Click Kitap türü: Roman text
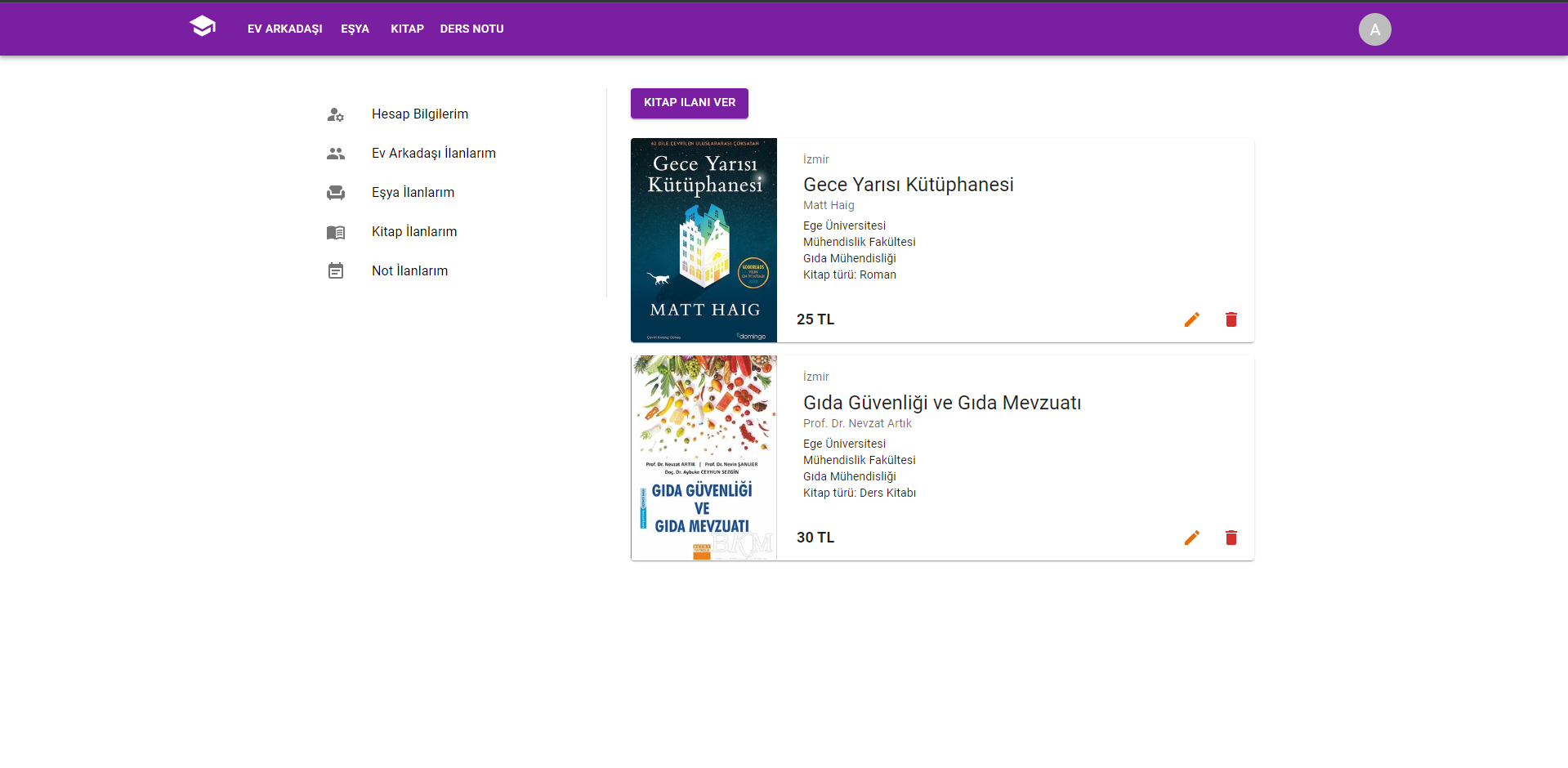This screenshot has width=1568, height=768. click(x=850, y=275)
